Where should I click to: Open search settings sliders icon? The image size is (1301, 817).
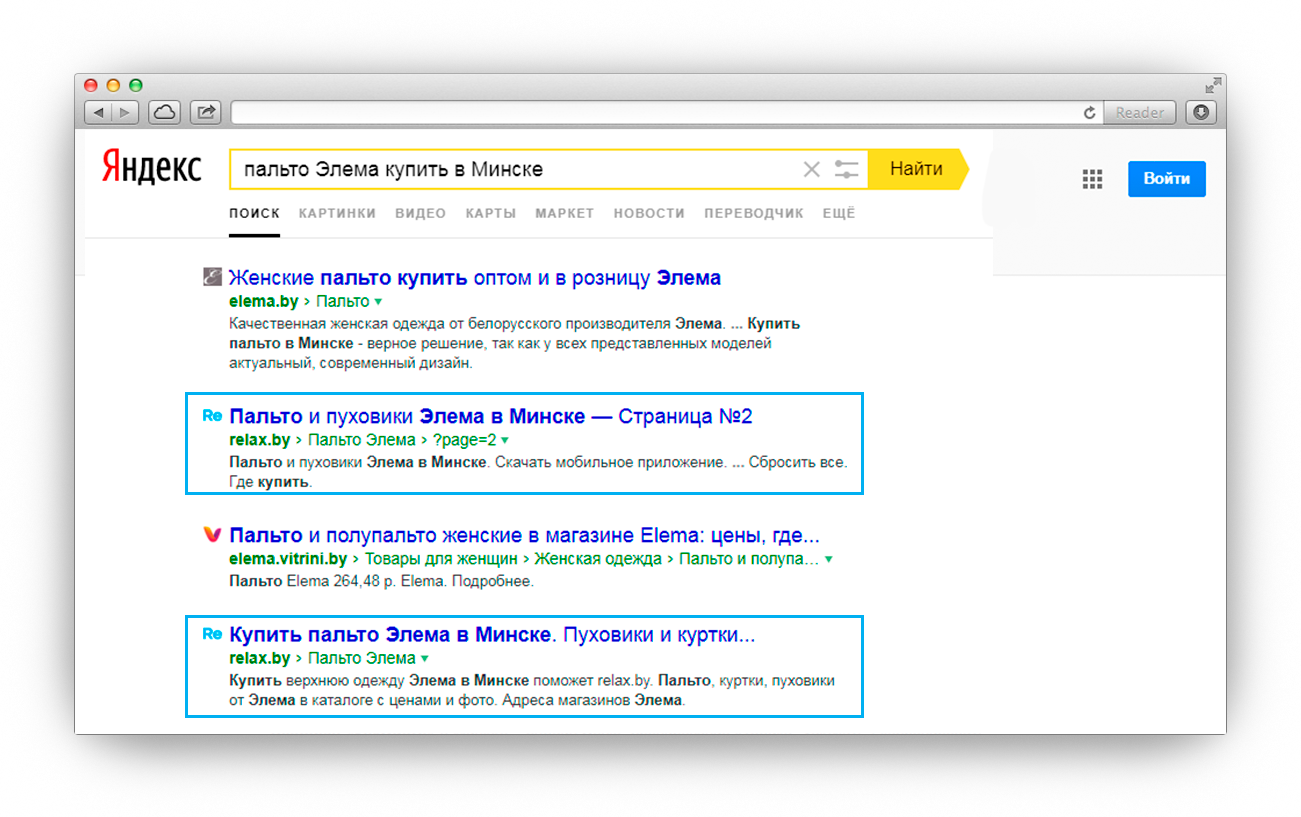point(847,169)
